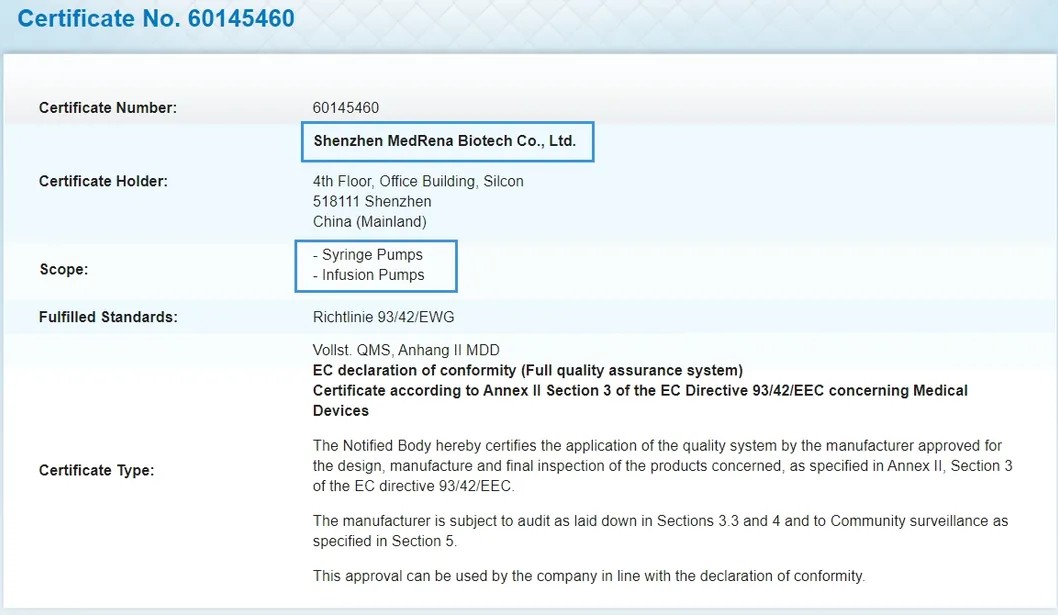Click the "China (Mainland)" country line
1058x615 pixels.
[x=370, y=221]
